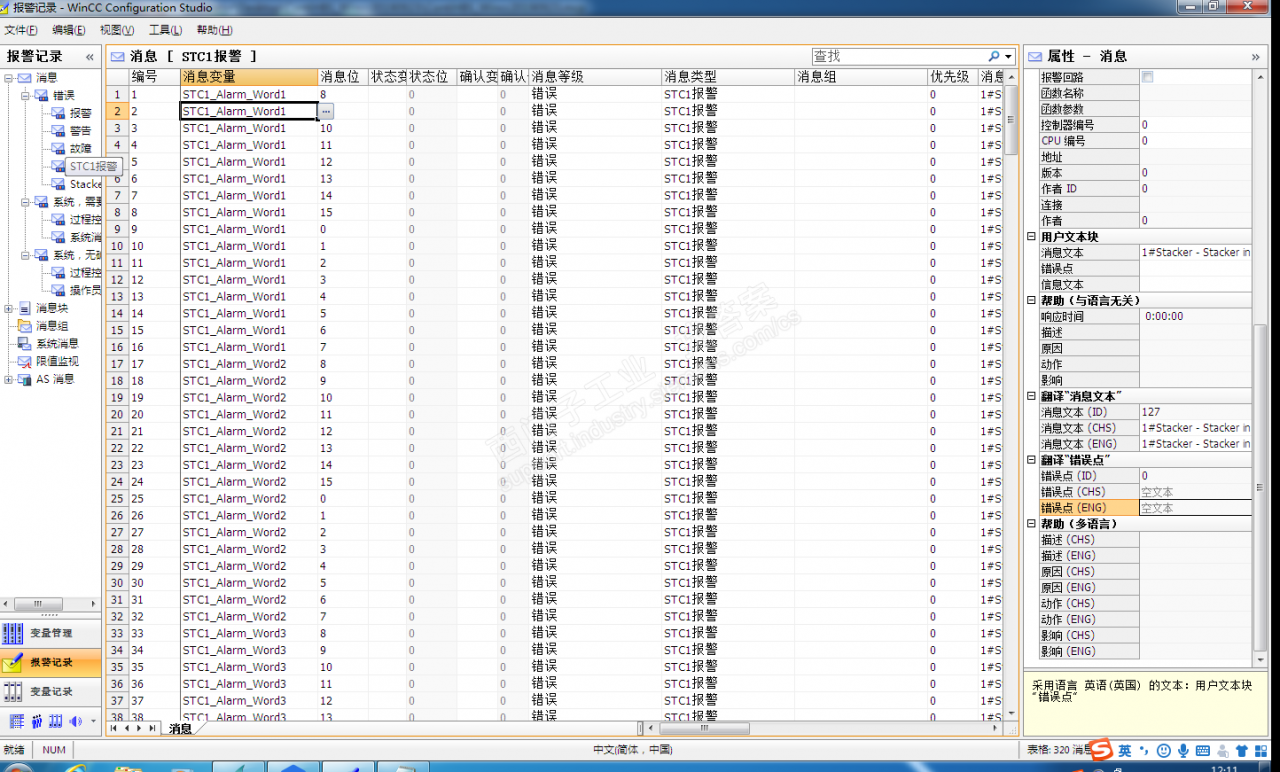1280x772 pixels.
Task: Open the 文件(F) menu
Action: tap(20, 31)
